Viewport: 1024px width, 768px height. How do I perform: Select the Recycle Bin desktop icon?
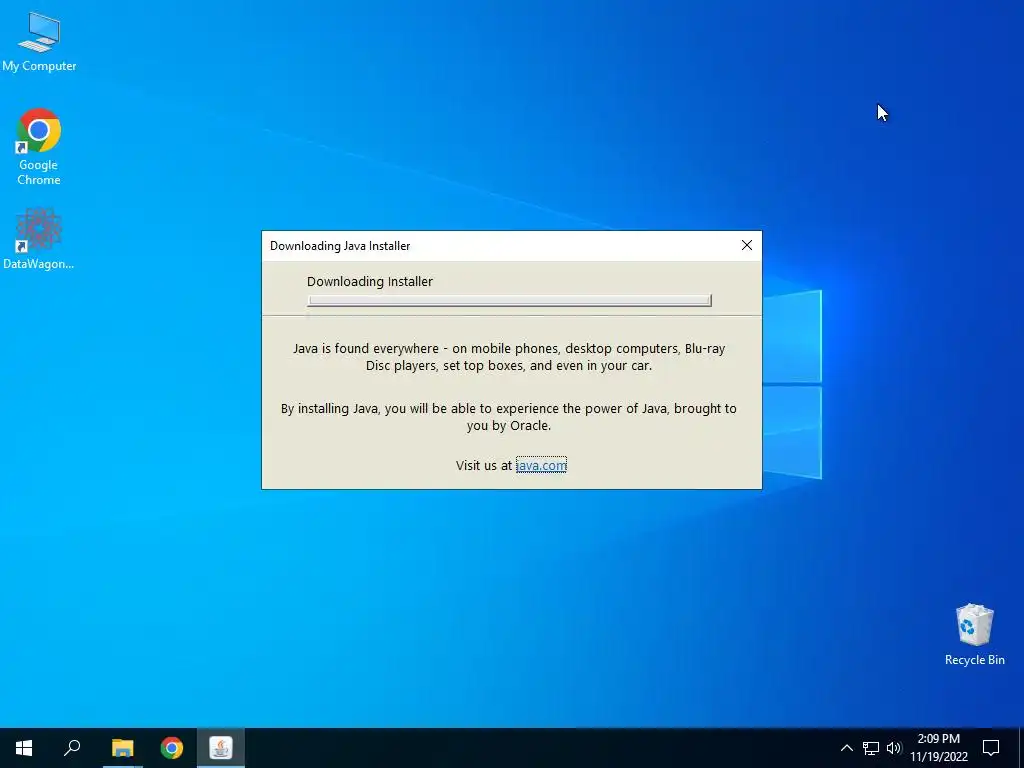(974, 633)
